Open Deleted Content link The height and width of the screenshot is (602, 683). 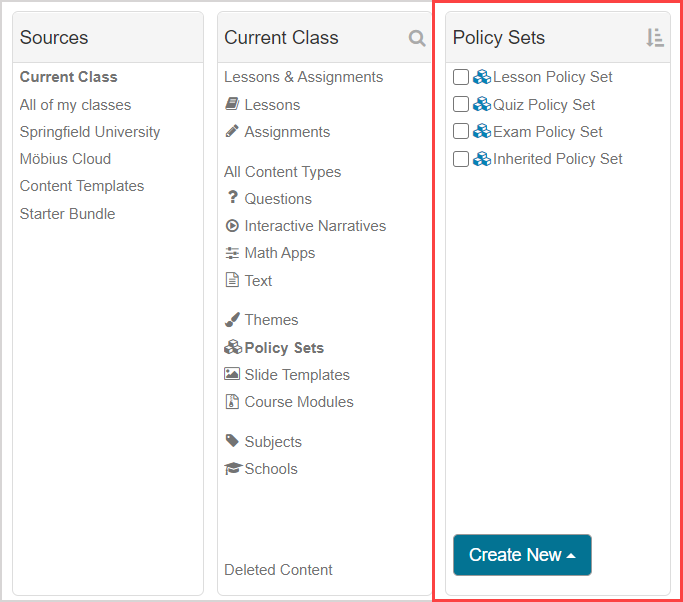click(x=278, y=570)
